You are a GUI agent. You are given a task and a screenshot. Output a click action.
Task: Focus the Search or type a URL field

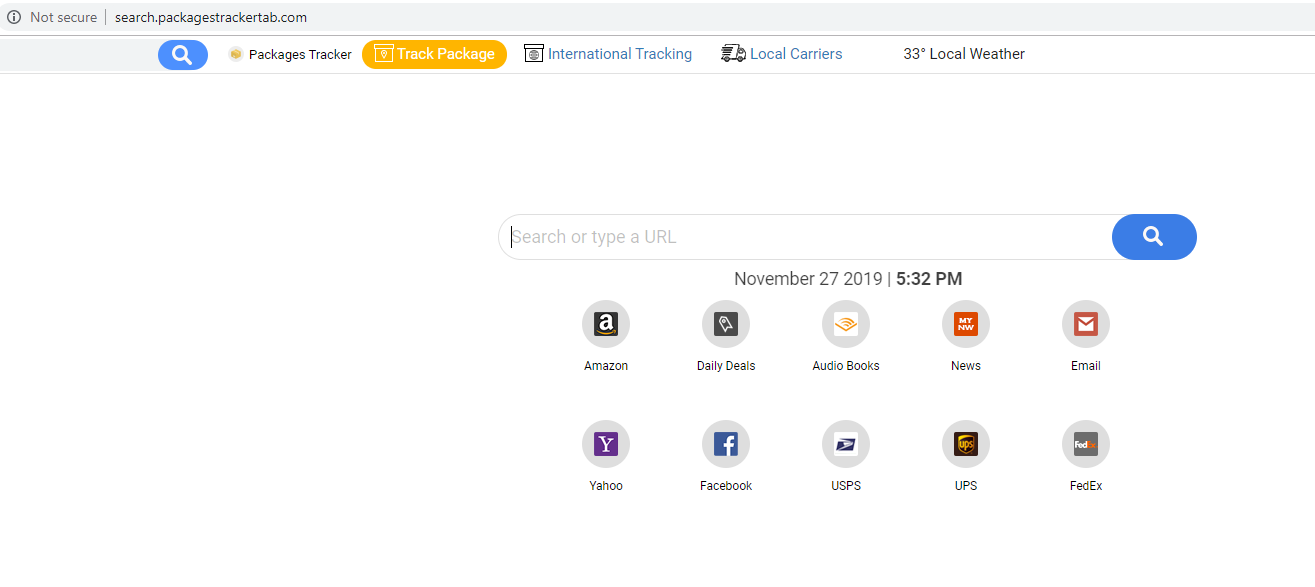(805, 237)
